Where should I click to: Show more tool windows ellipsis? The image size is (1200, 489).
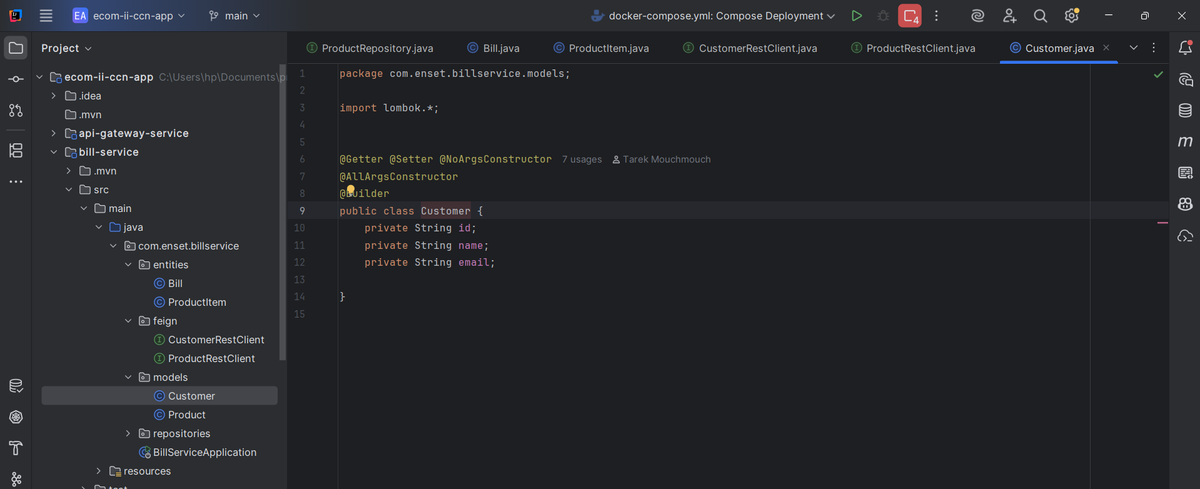pos(16,181)
